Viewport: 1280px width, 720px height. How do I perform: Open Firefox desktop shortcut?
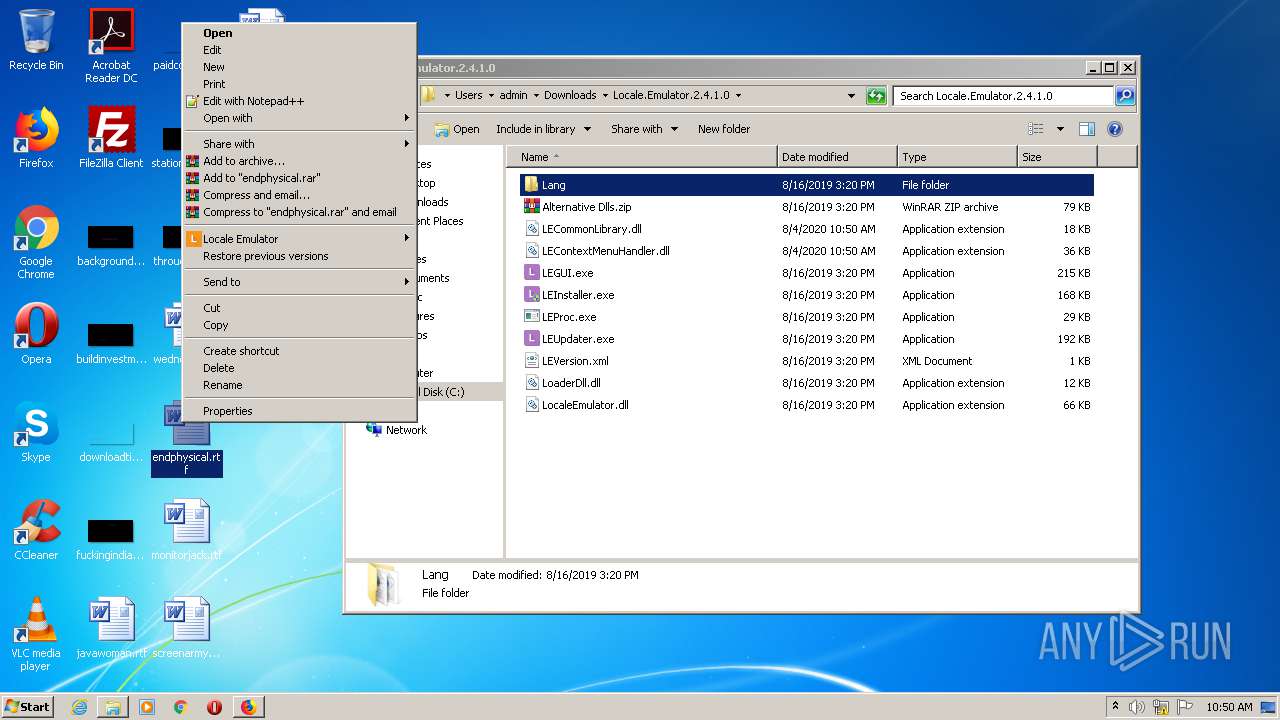[x=36, y=138]
